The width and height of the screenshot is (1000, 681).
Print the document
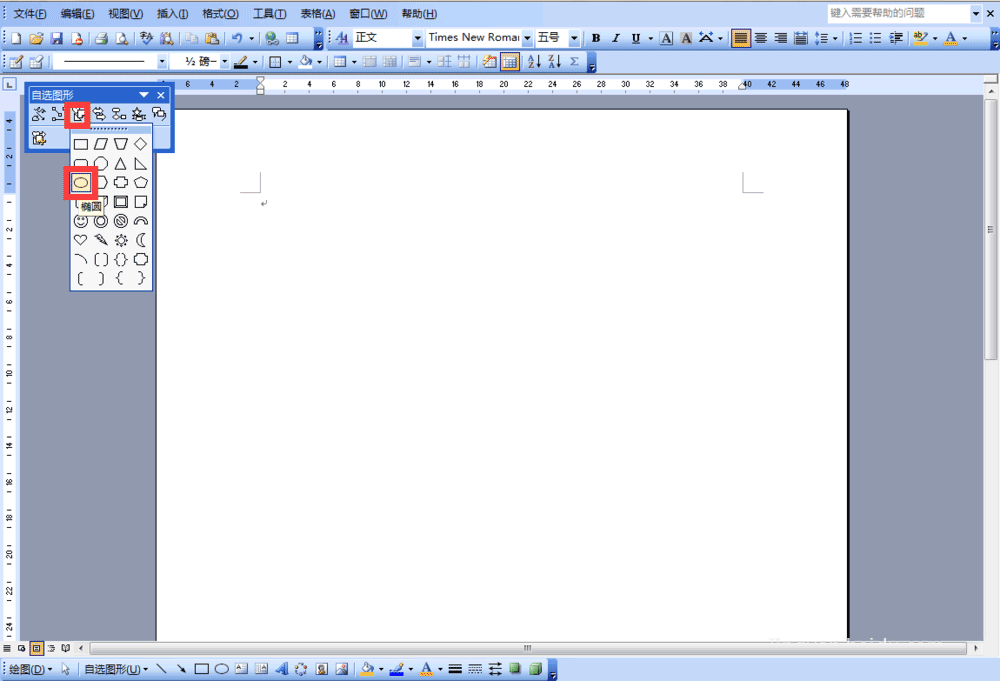[101, 38]
